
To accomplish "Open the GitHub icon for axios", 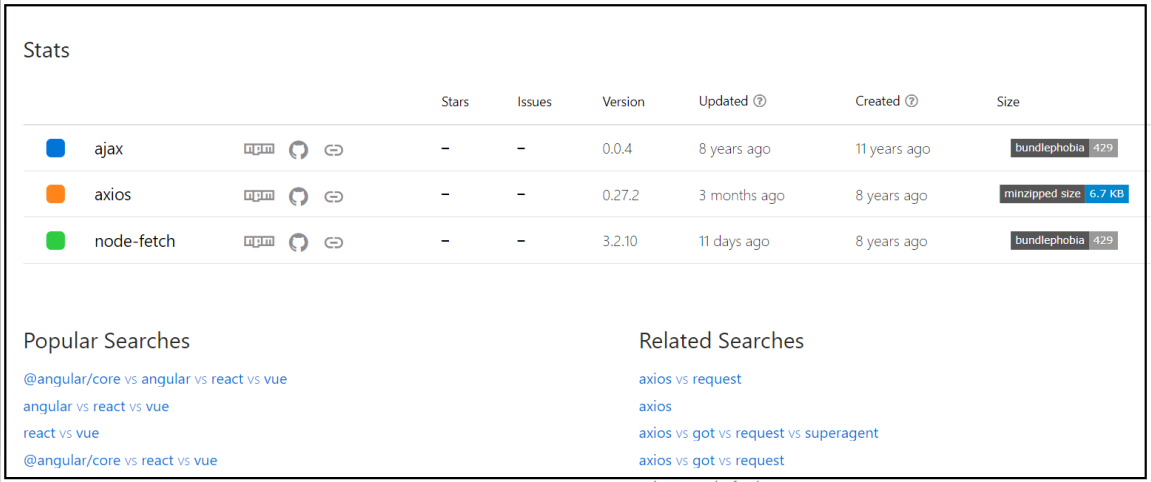I will click(x=298, y=196).
